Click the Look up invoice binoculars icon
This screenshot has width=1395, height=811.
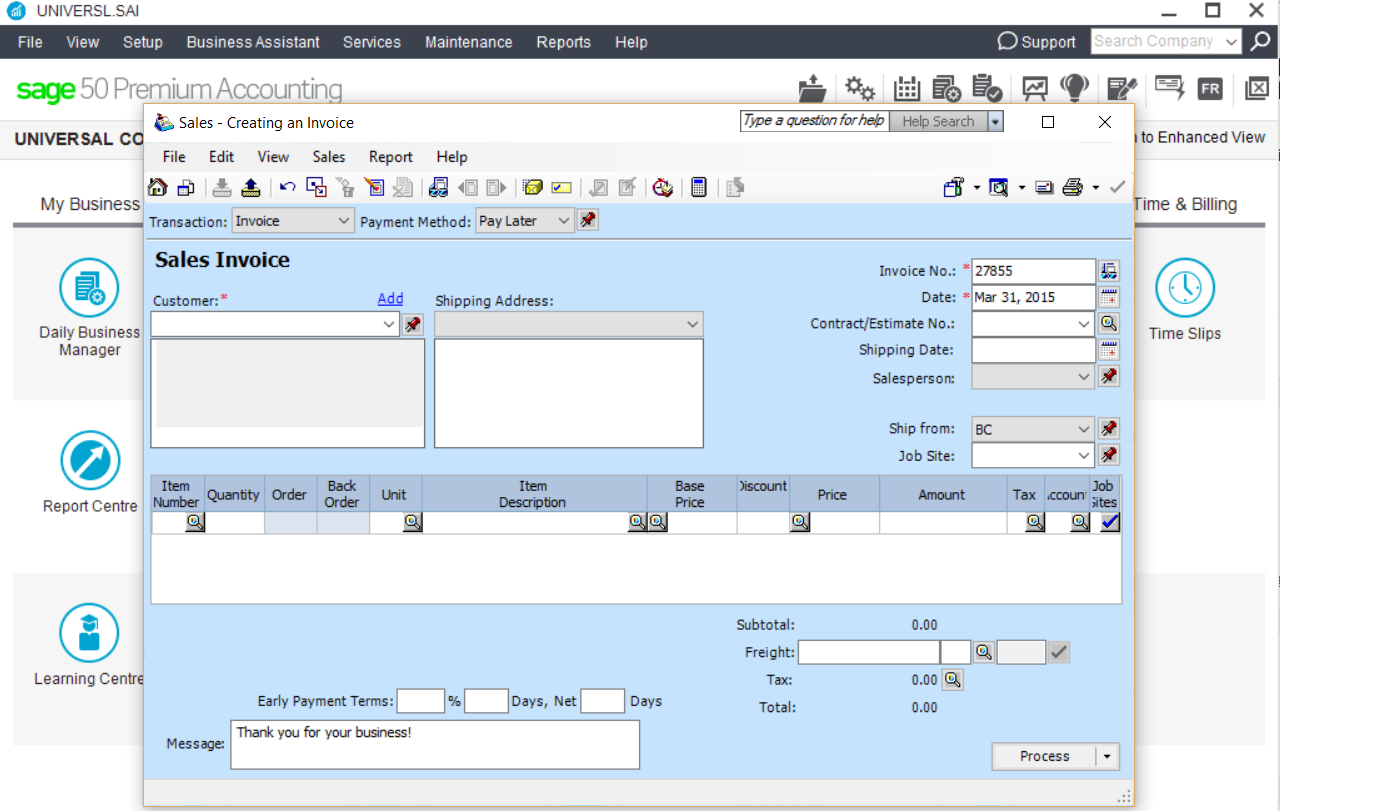coord(438,187)
